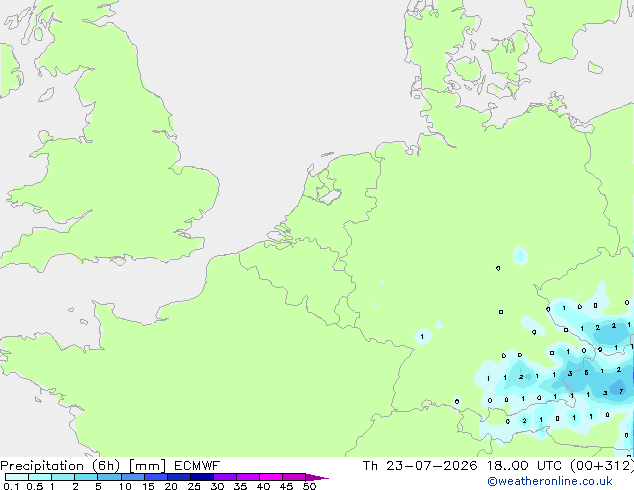Image resolution: width=634 pixels, height=490 pixels.
Task: Click the above-50 arrow tip of legend
Action: [317, 477]
